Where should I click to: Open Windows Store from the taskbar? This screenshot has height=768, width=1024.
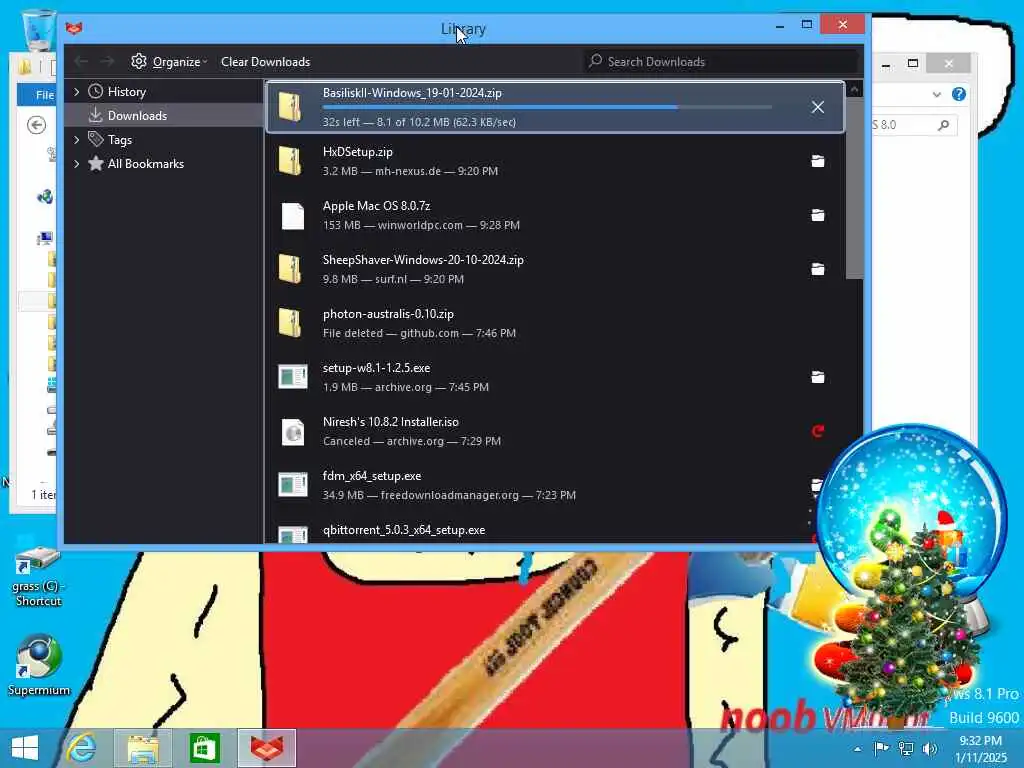tap(204, 748)
